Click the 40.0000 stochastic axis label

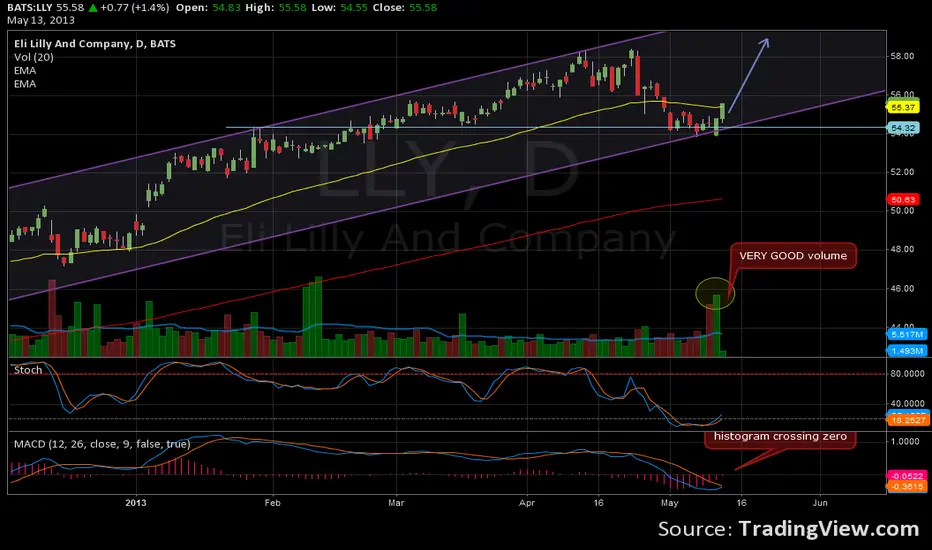click(x=907, y=404)
